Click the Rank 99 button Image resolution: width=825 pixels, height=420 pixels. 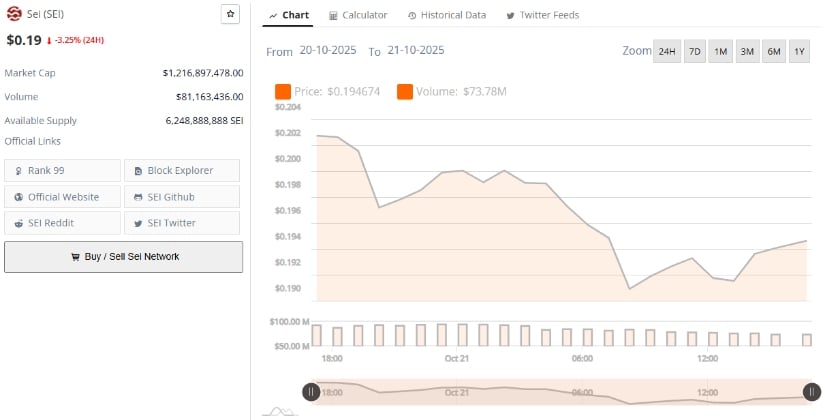coord(62,170)
